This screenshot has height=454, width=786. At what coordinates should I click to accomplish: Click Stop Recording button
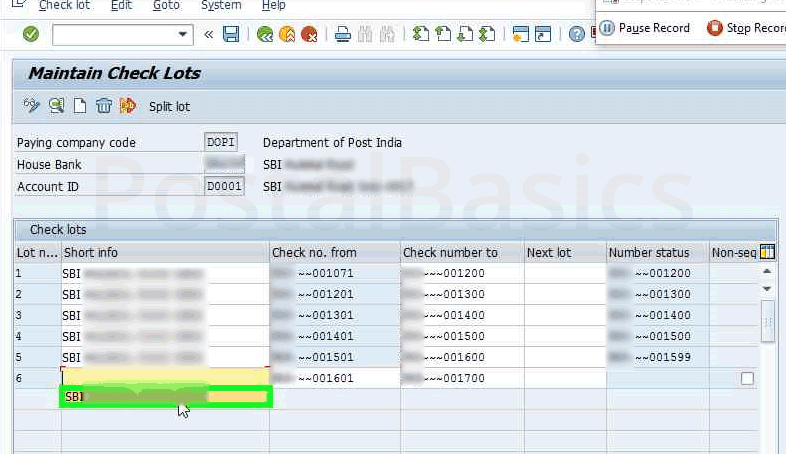click(747, 28)
